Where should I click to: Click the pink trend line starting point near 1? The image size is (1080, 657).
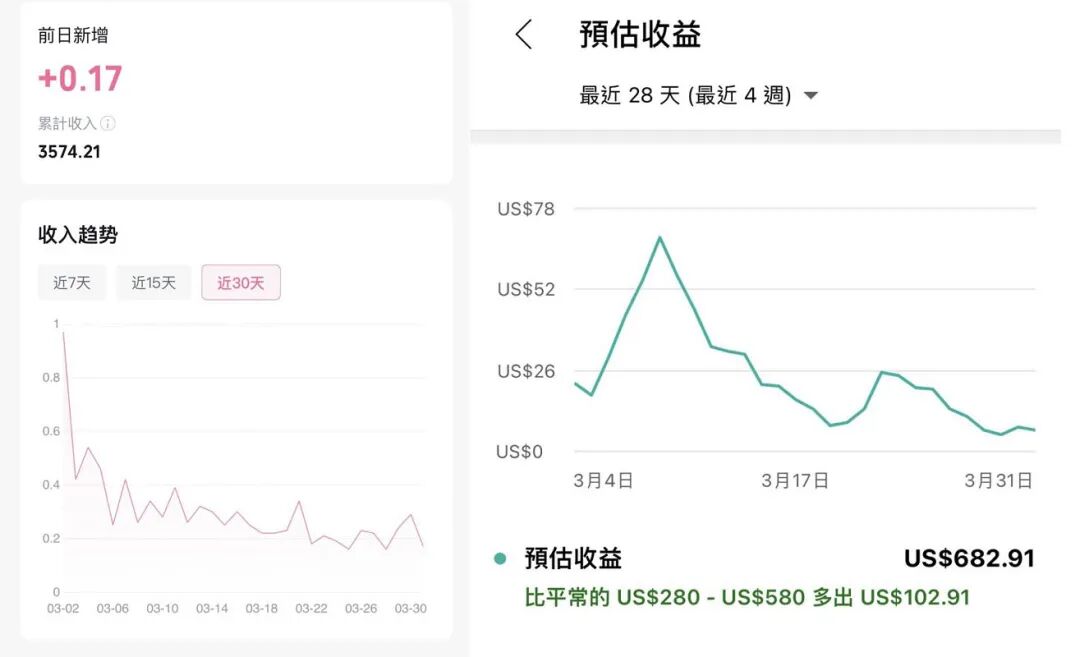pos(64,333)
